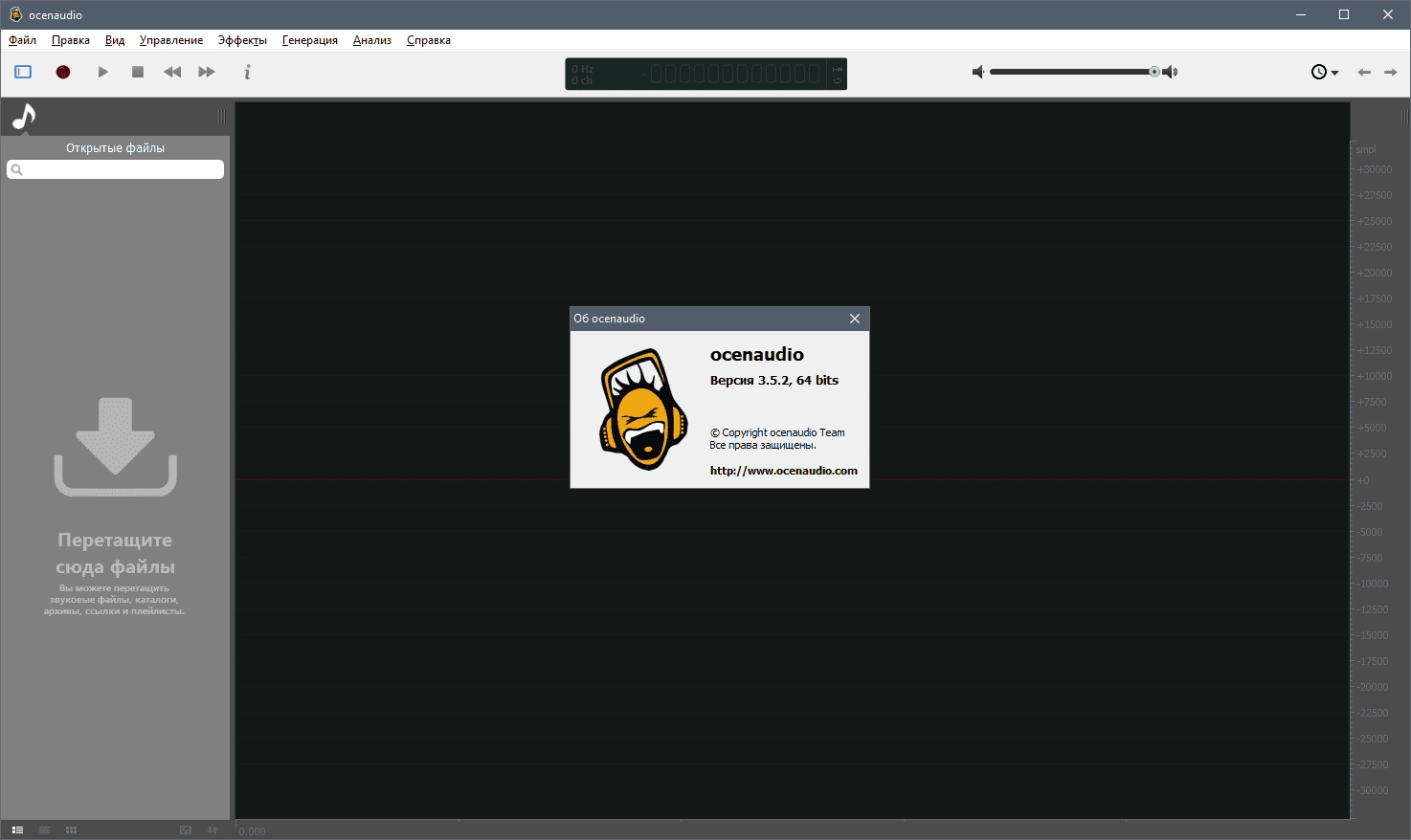Open the Эффекты menu

tap(242, 40)
